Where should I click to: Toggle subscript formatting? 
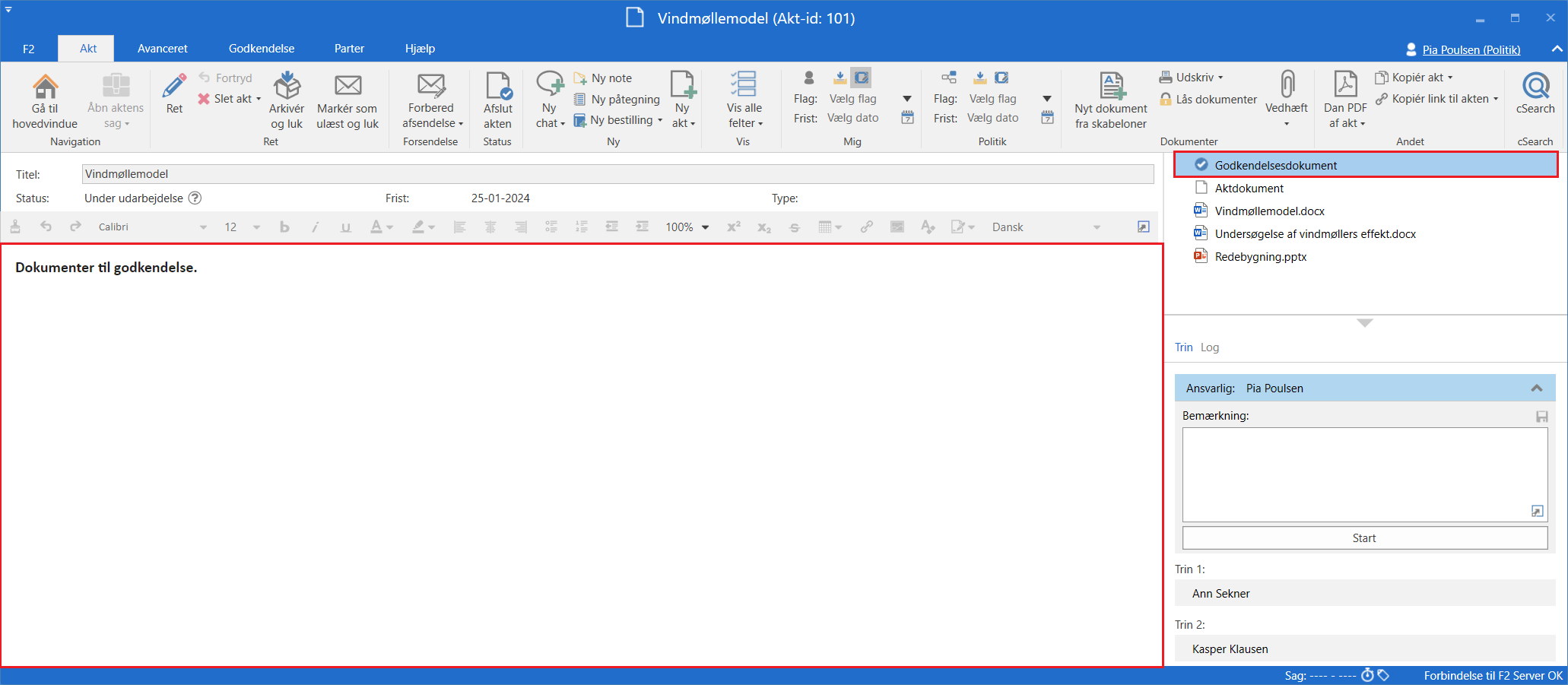(764, 227)
